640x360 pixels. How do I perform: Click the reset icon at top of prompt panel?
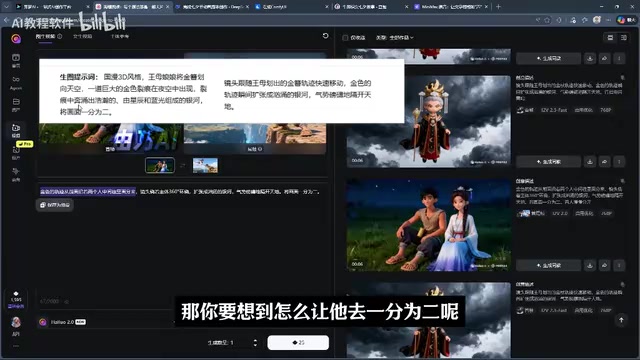click(x=325, y=36)
